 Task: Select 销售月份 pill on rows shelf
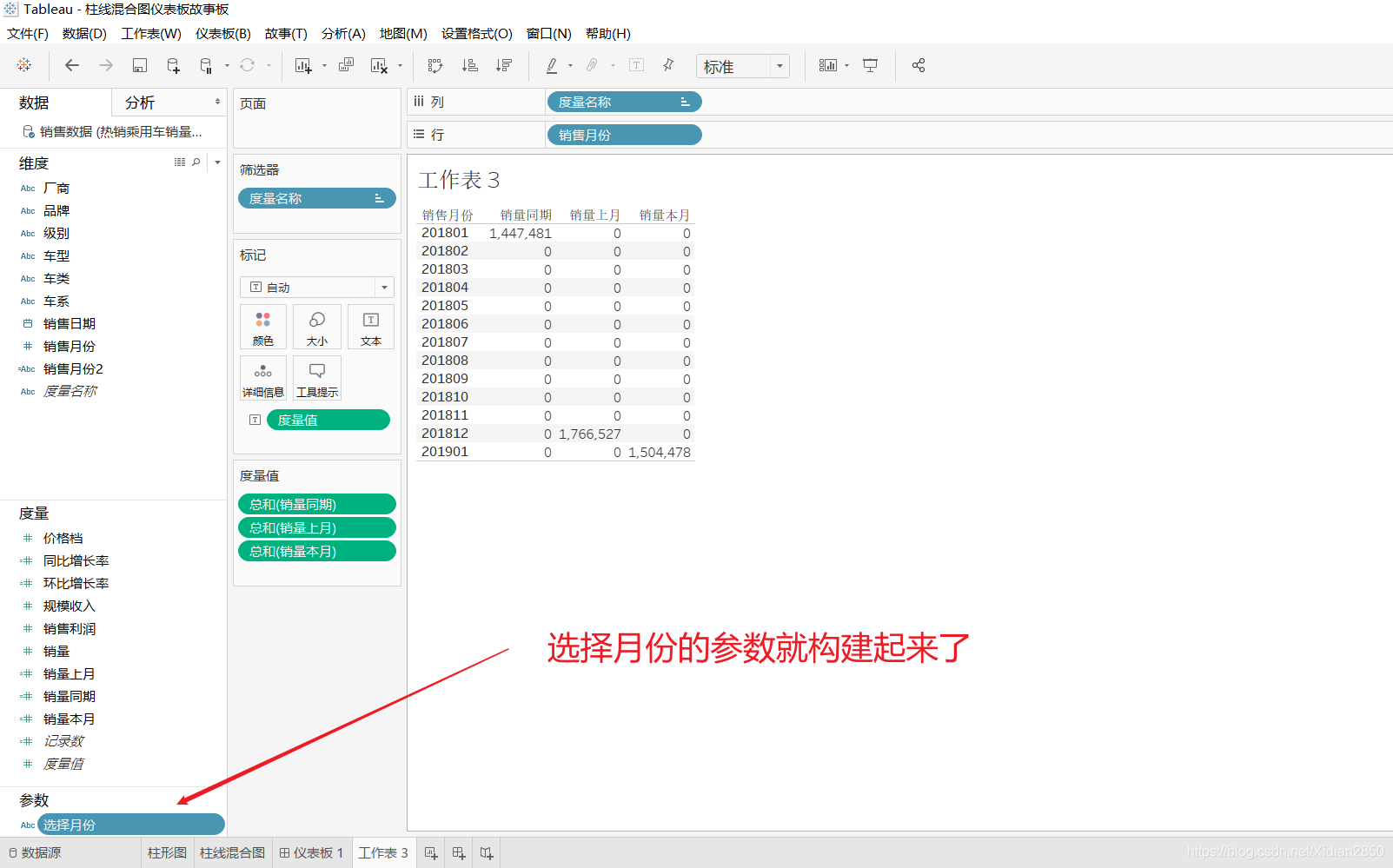coord(624,135)
